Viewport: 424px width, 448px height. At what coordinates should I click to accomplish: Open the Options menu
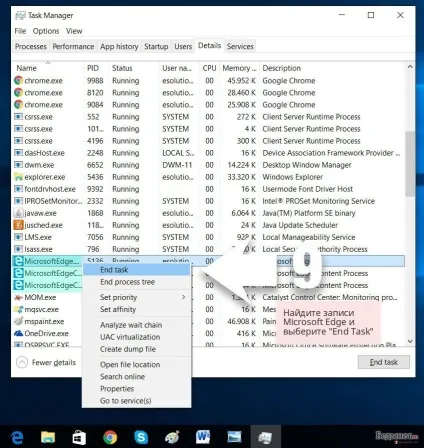(46, 31)
